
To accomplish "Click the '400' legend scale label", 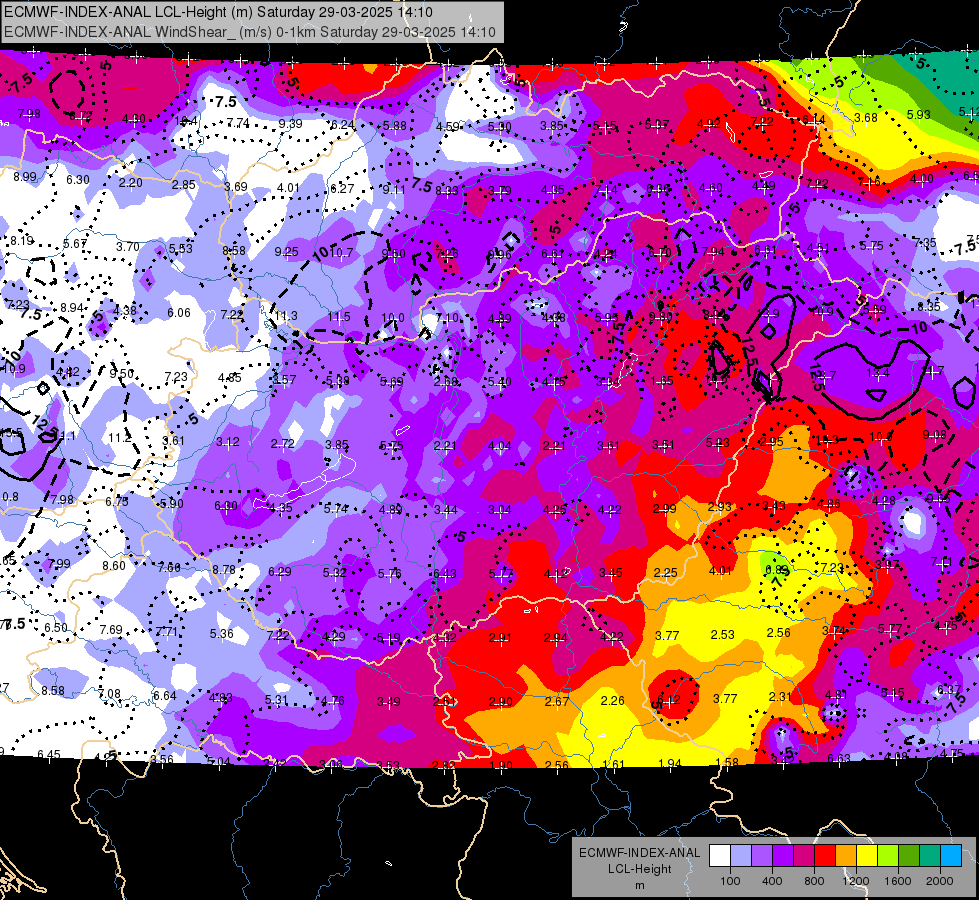I will (772, 881).
